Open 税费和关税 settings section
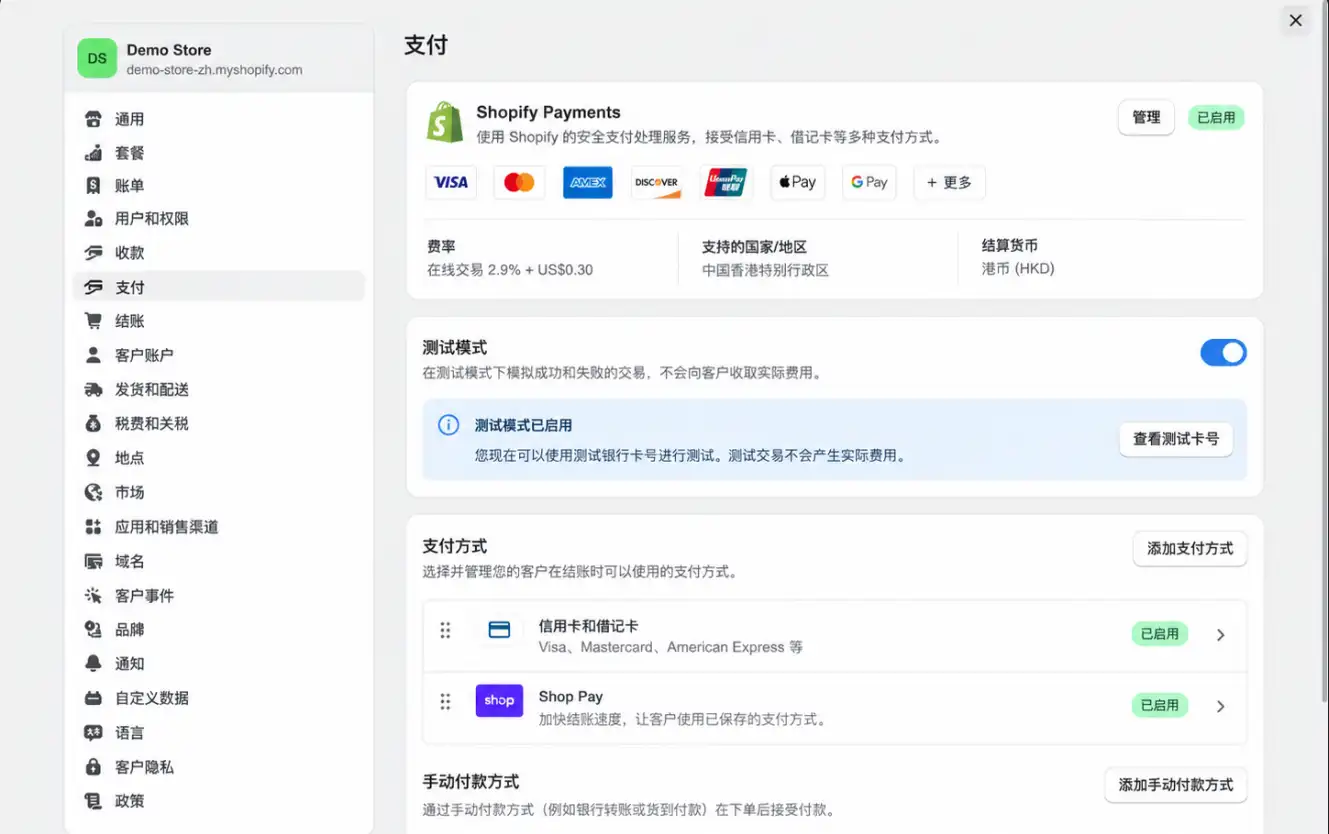 [219, 423]
